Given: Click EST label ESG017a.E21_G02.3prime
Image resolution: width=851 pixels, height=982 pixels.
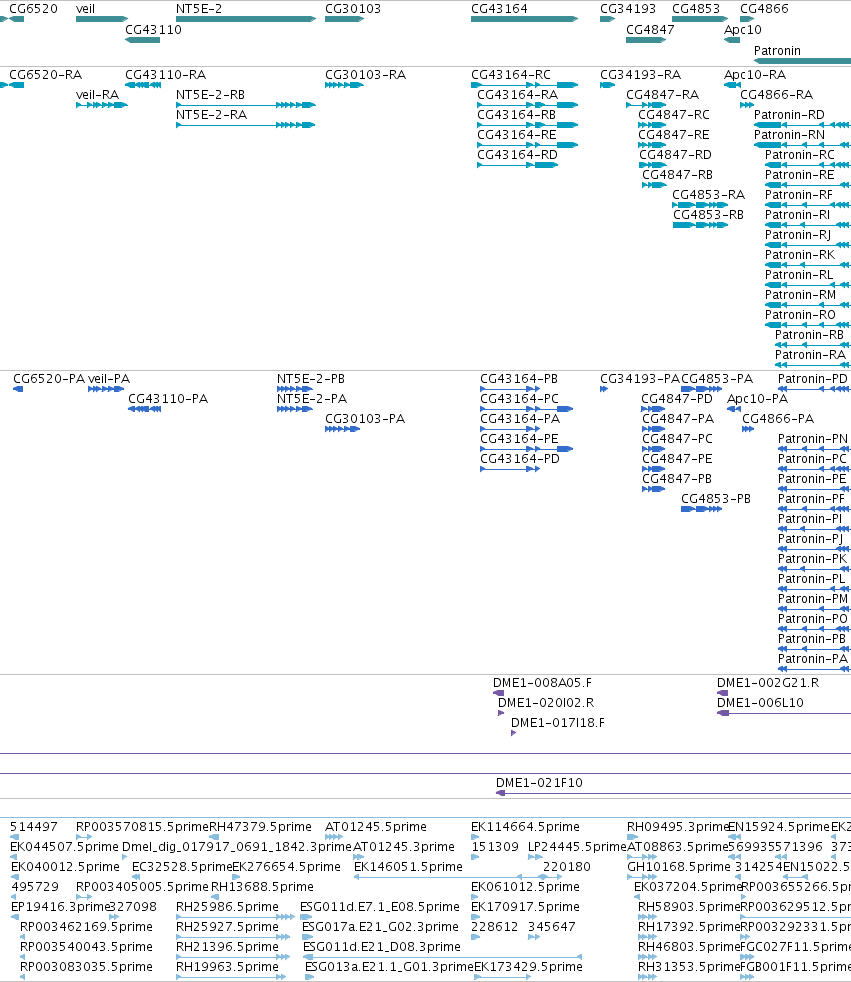Looking at the screenshot, I should (x=380, y=927).
